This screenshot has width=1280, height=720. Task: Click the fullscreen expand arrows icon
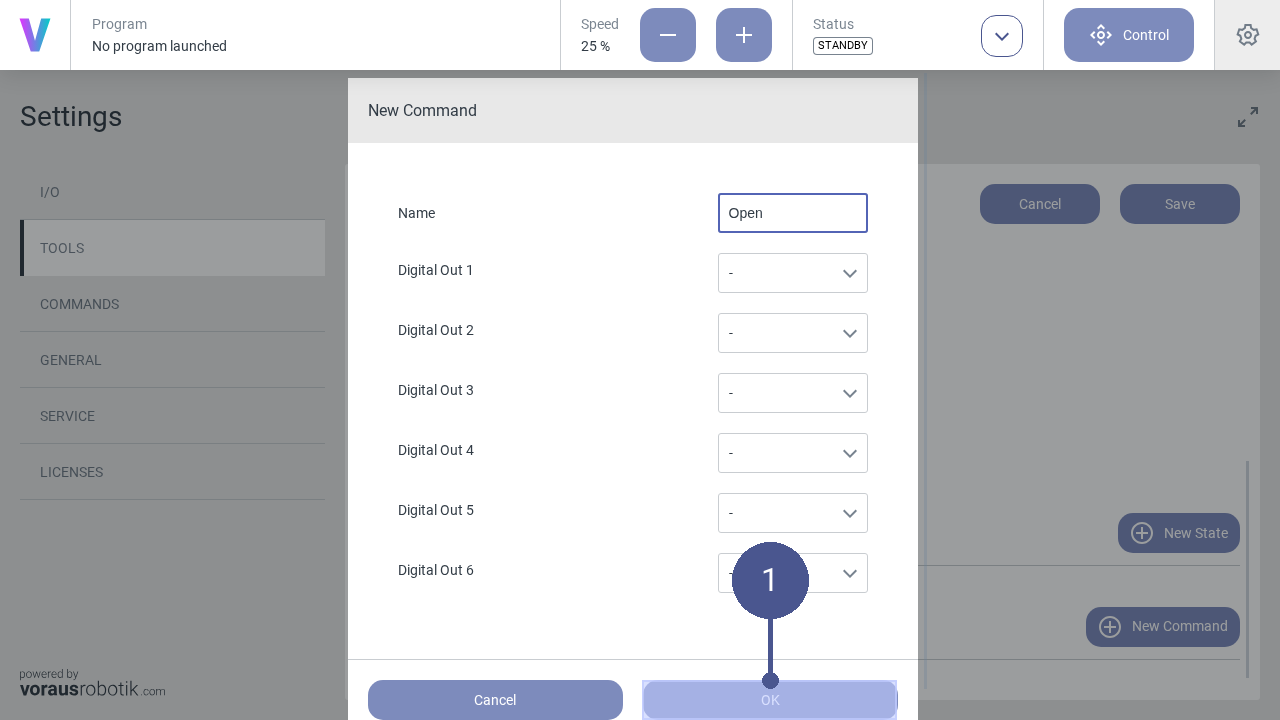(1247, 118)
